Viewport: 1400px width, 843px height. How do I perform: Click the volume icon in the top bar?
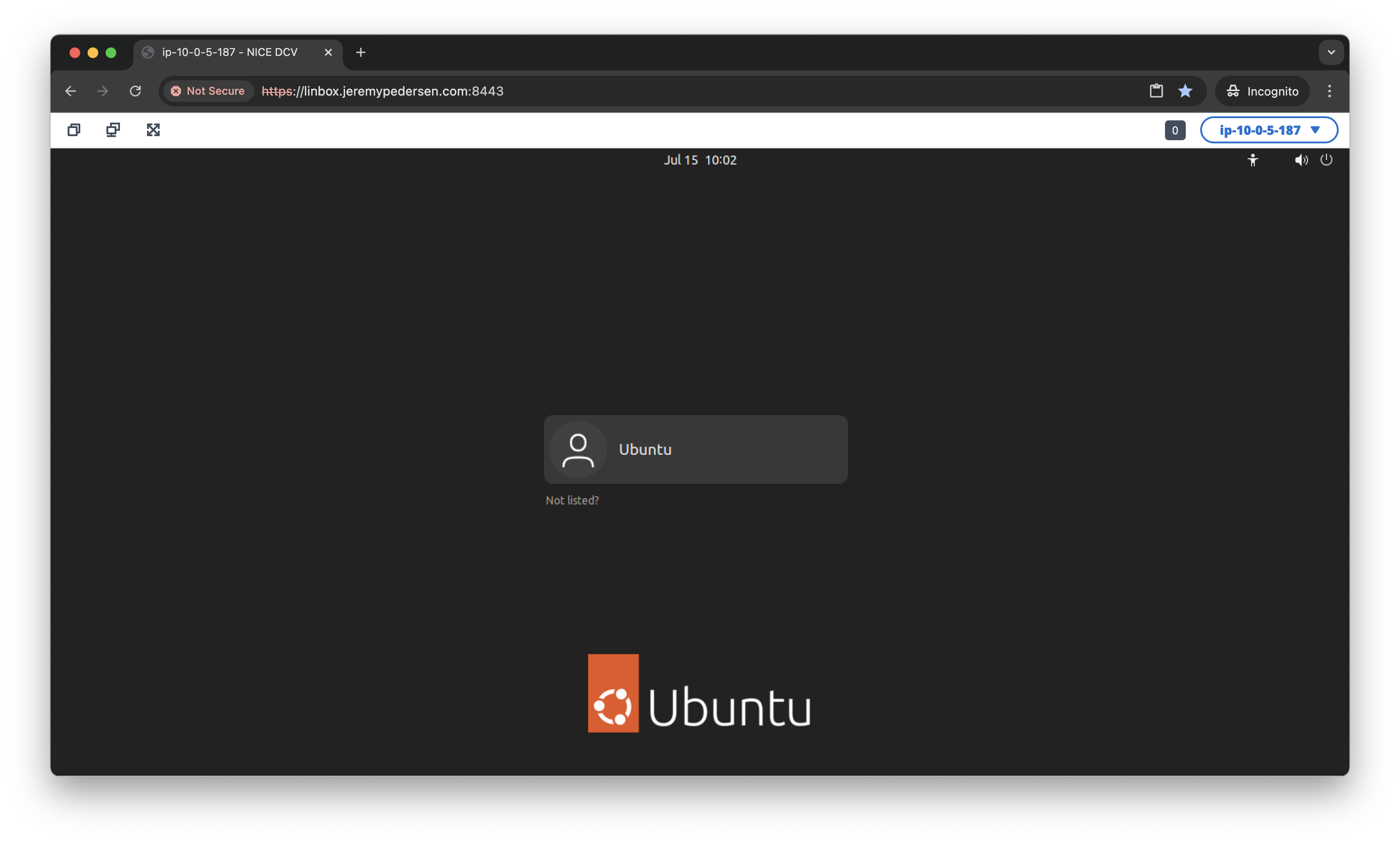coord(1301,160)
